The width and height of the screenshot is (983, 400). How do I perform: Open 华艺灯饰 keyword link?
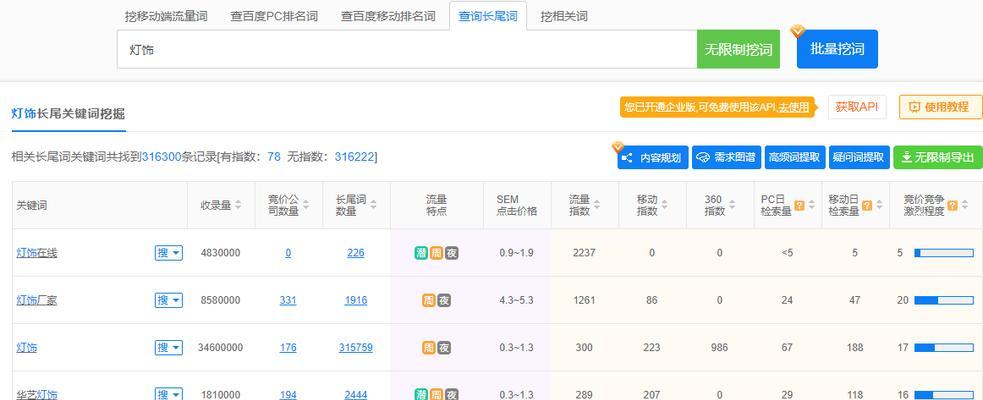point(36,394)
